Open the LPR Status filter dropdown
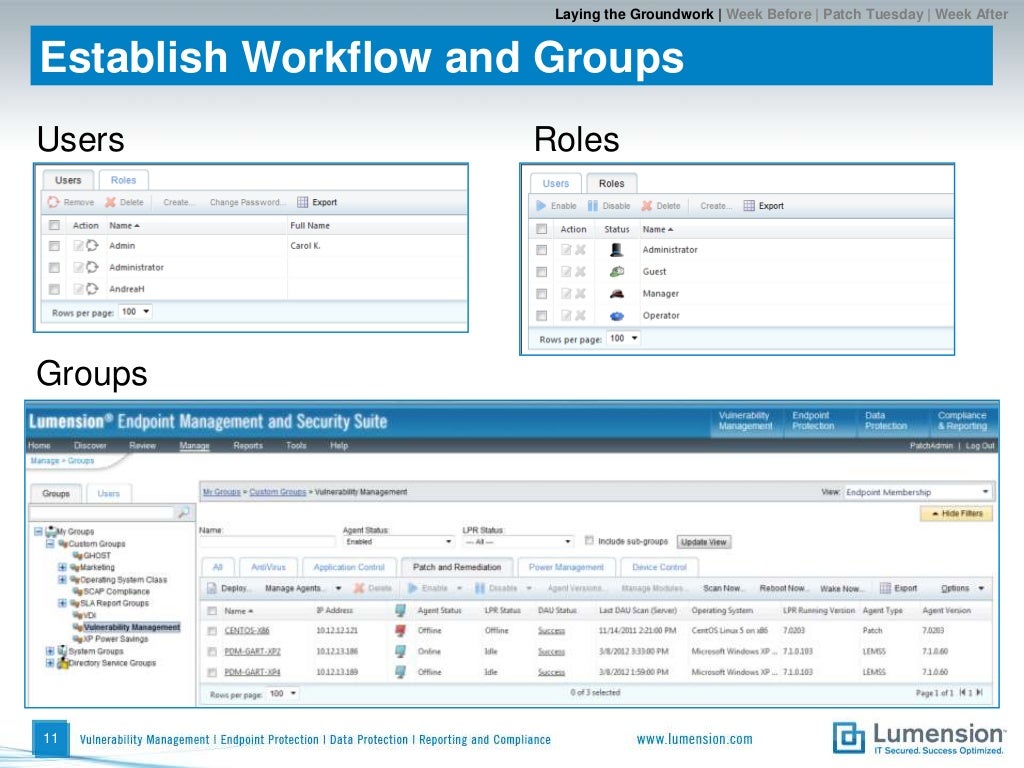 (518, 542)
